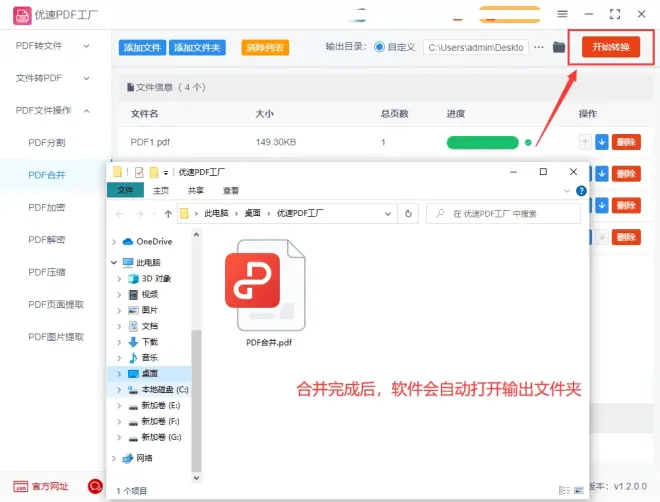
Task: Click the 优速PDF工厂 app logo icon
Action: click(22, 16)
